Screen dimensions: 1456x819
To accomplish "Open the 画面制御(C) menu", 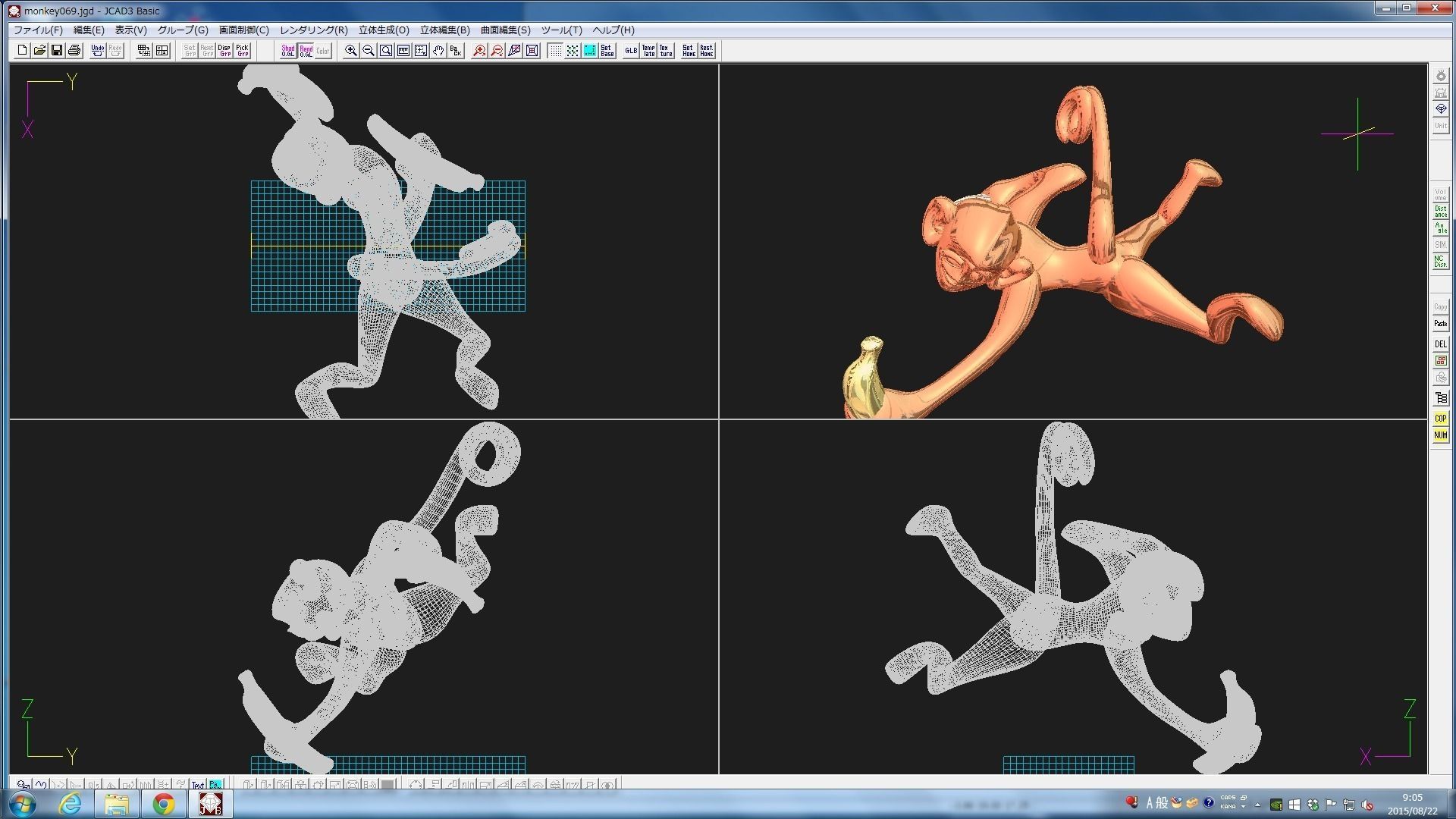I will coord(244,30).
